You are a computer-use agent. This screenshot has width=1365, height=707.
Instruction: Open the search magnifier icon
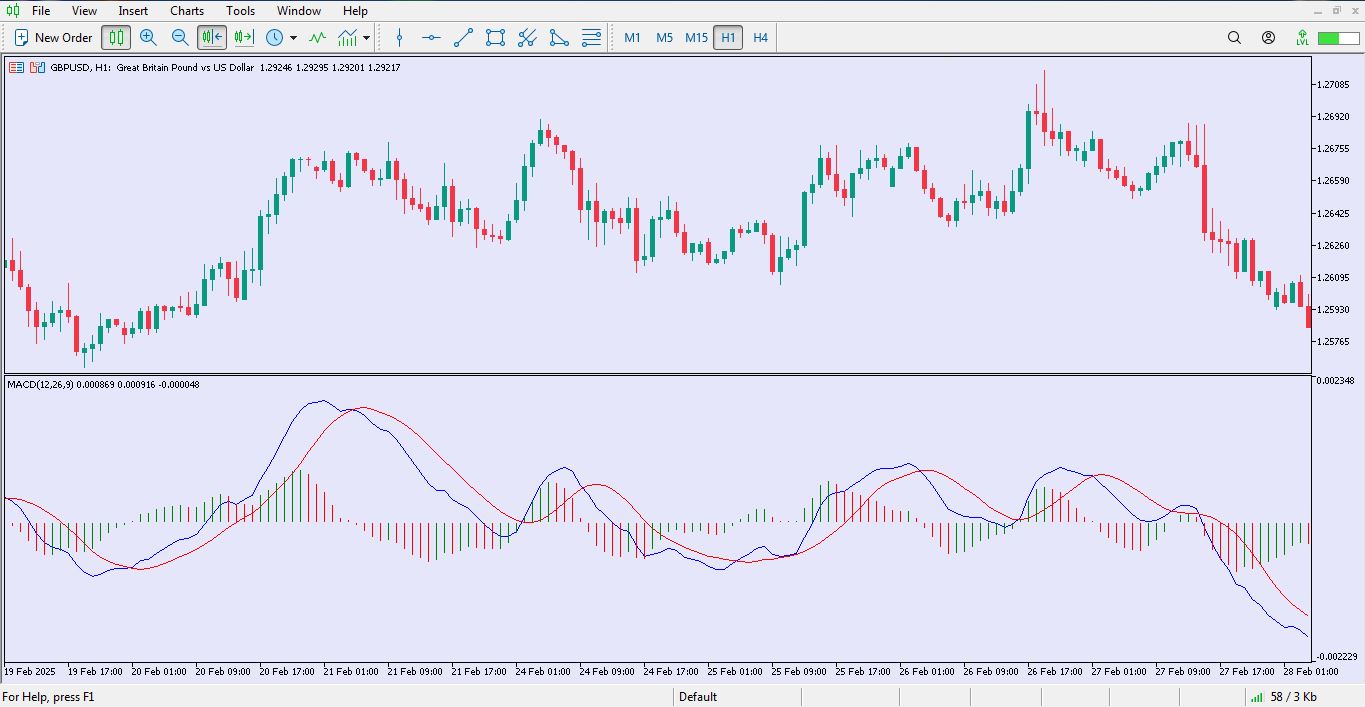[1234, 38]
